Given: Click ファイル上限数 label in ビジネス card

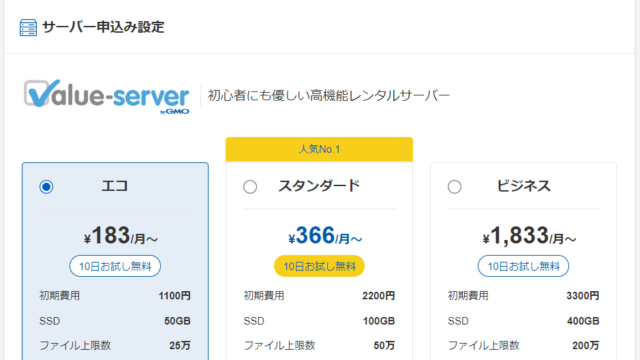Looking at the screenshot, I should pyautogui.click(x=483, y=346).
